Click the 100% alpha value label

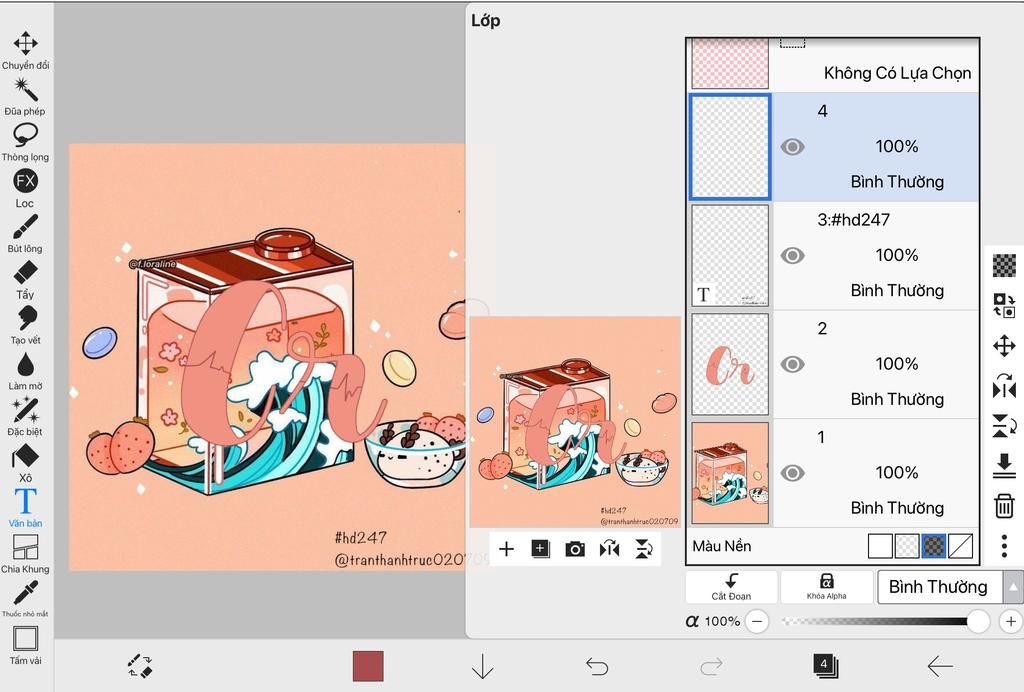click(722, 621)
